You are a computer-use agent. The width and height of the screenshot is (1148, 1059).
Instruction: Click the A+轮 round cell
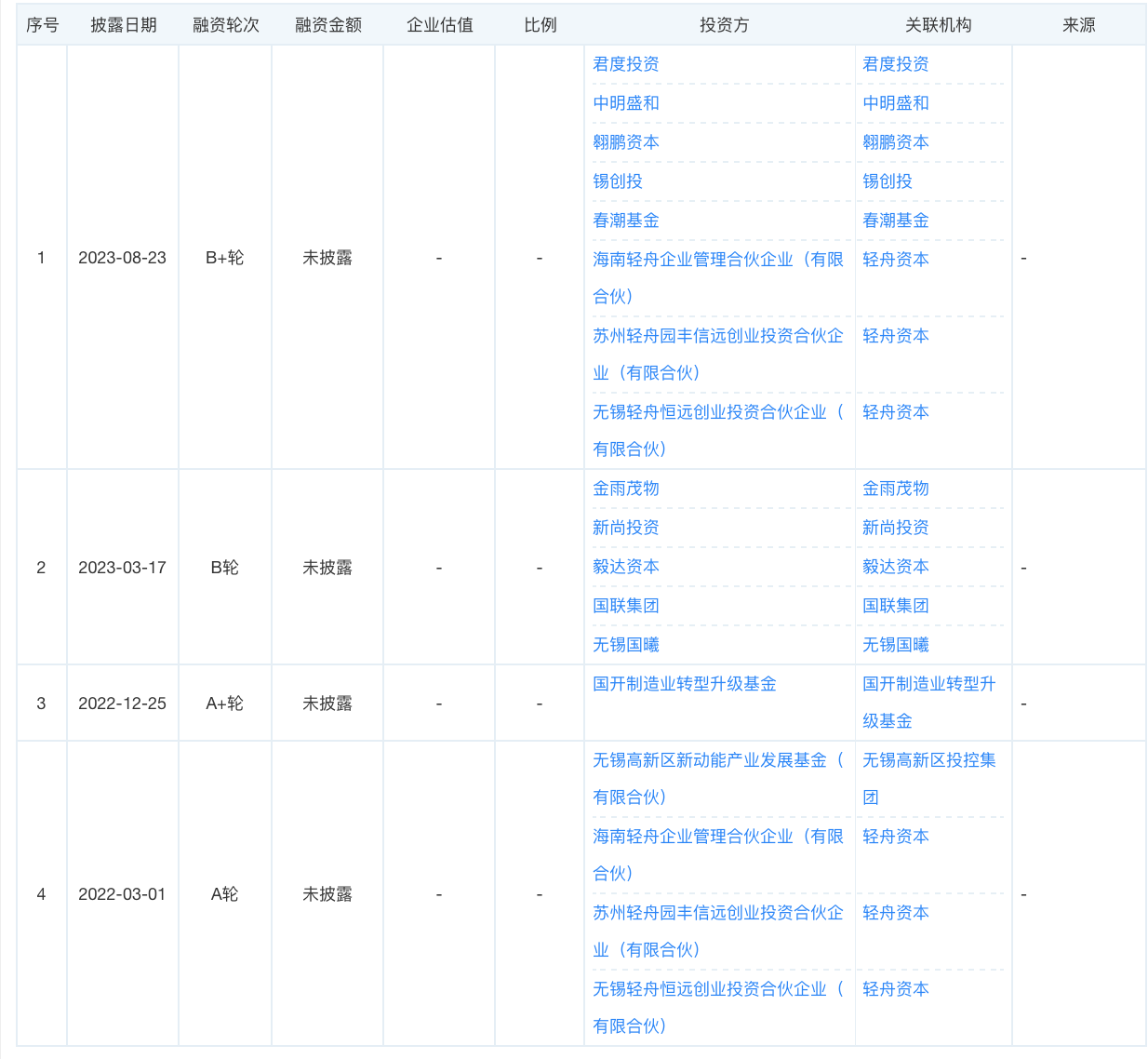(224, 704)
